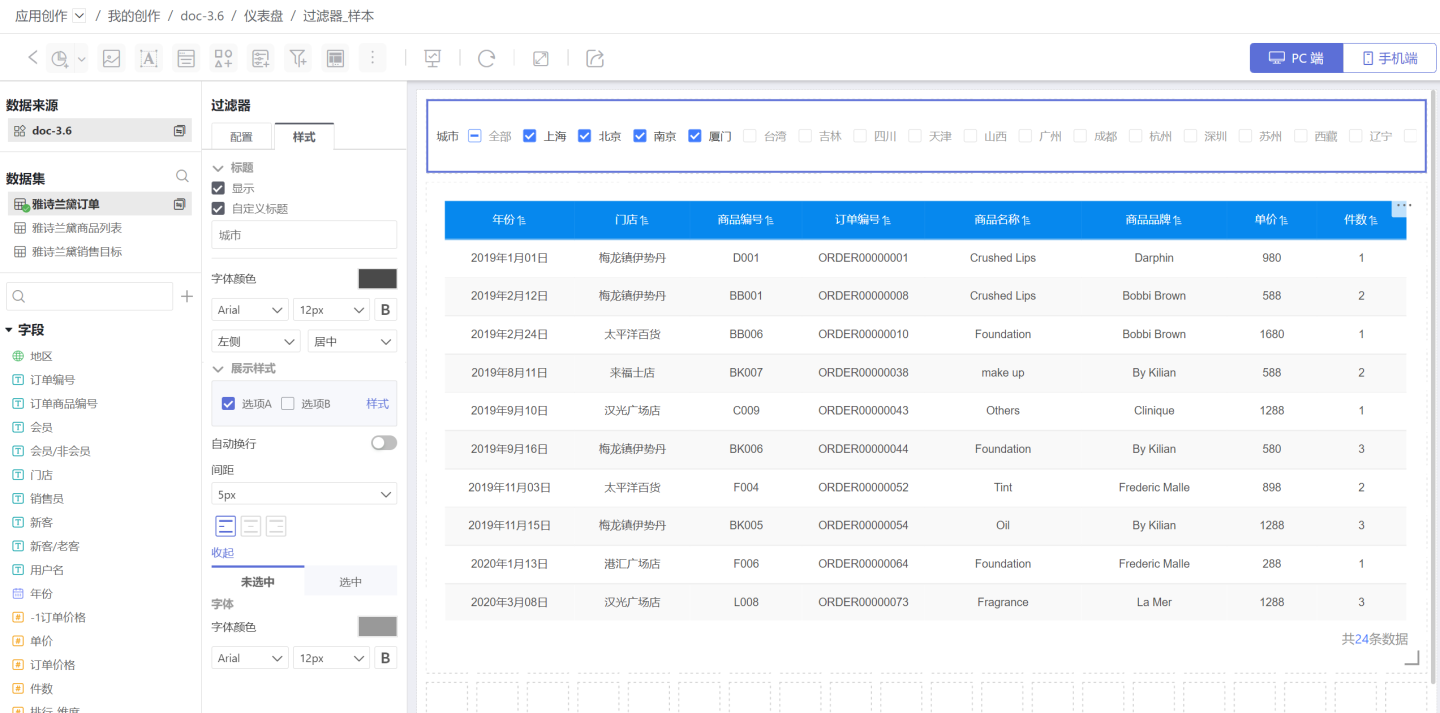The width and height of the screenshot is (1440, 713).
Task: Click the refresh icon in toolbar
Action: tap(487, 58)
